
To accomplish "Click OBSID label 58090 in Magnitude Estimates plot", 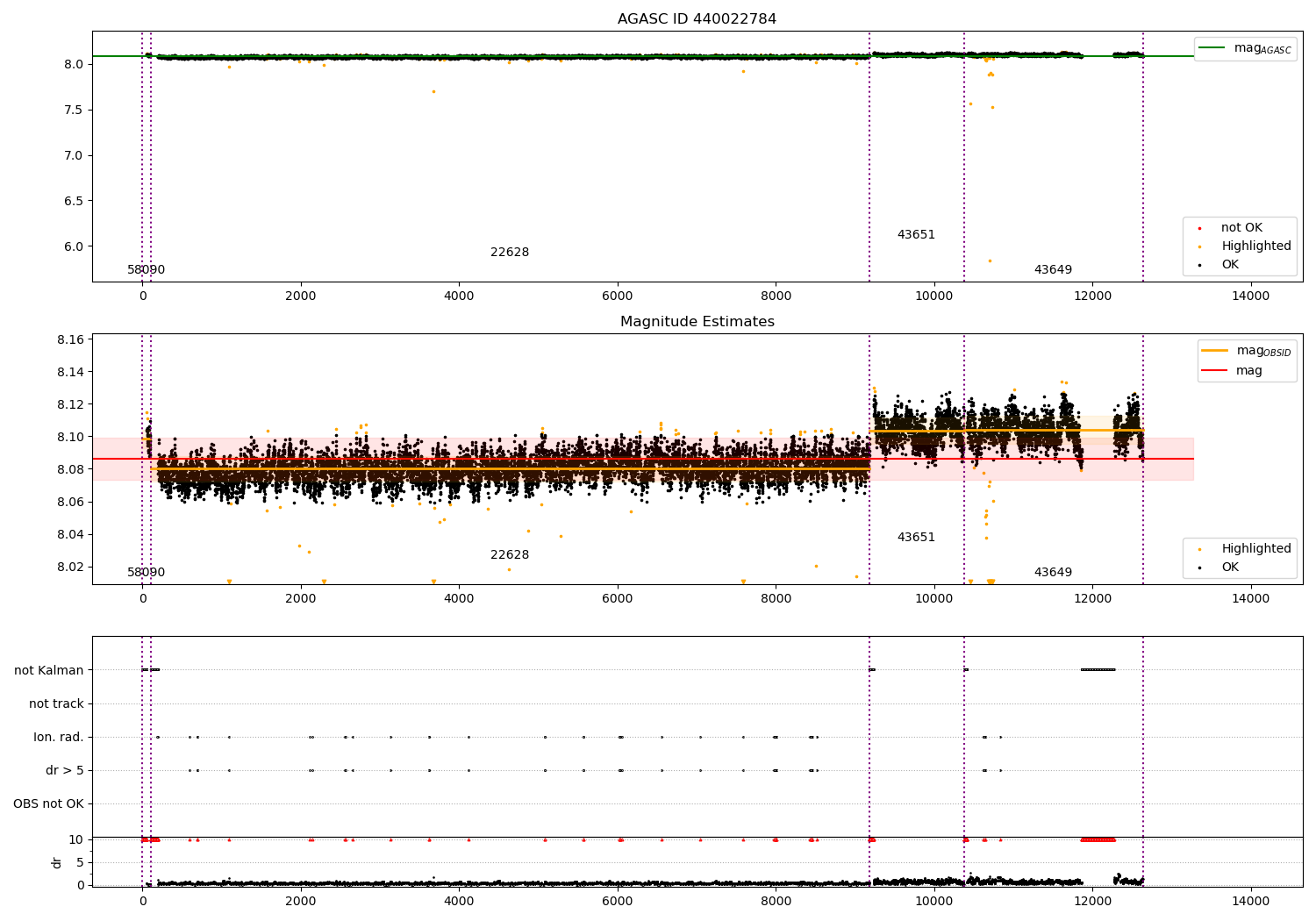I will click(146, 573).
